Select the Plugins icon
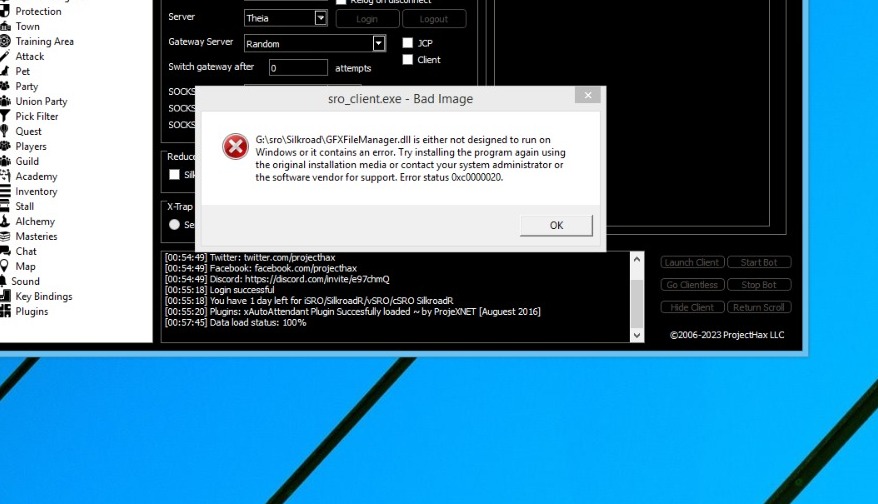 click(5, 312)
